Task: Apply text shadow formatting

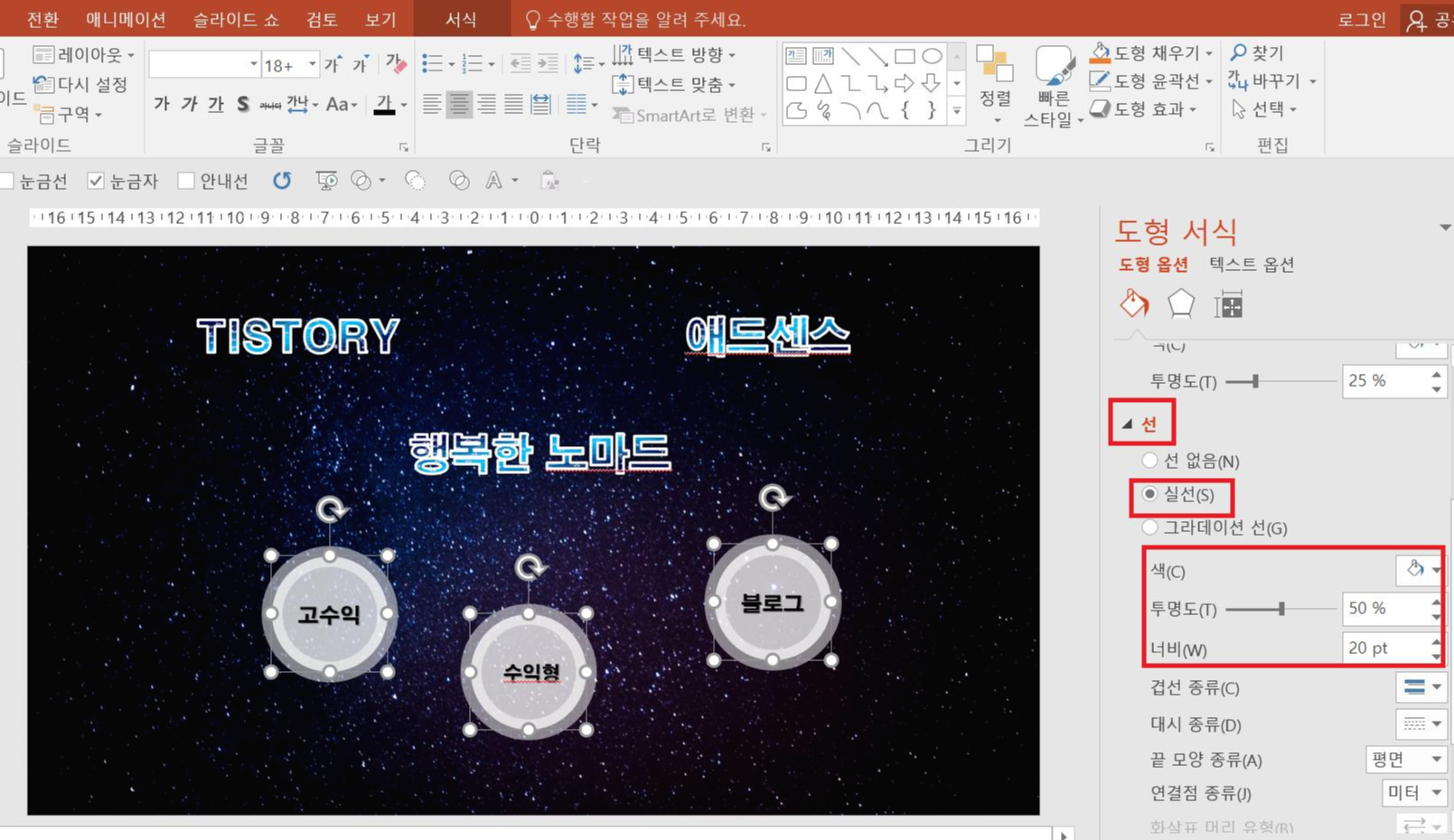Action: point(242,105)
